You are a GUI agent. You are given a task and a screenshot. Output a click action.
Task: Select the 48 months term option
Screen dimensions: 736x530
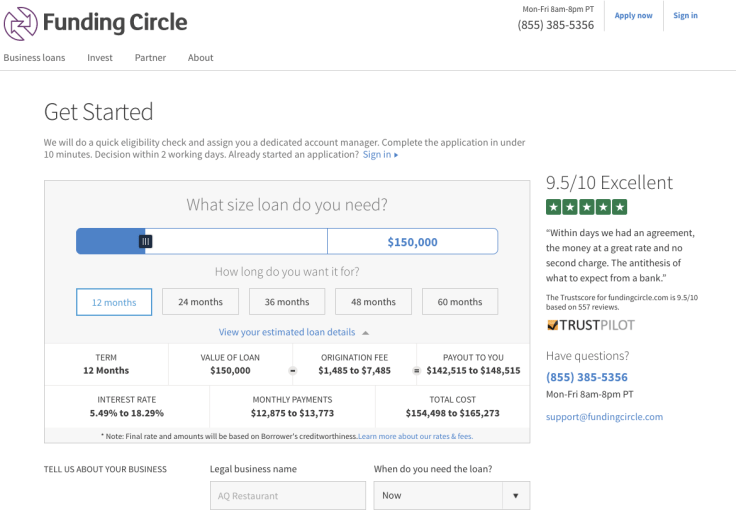(373, 302)
